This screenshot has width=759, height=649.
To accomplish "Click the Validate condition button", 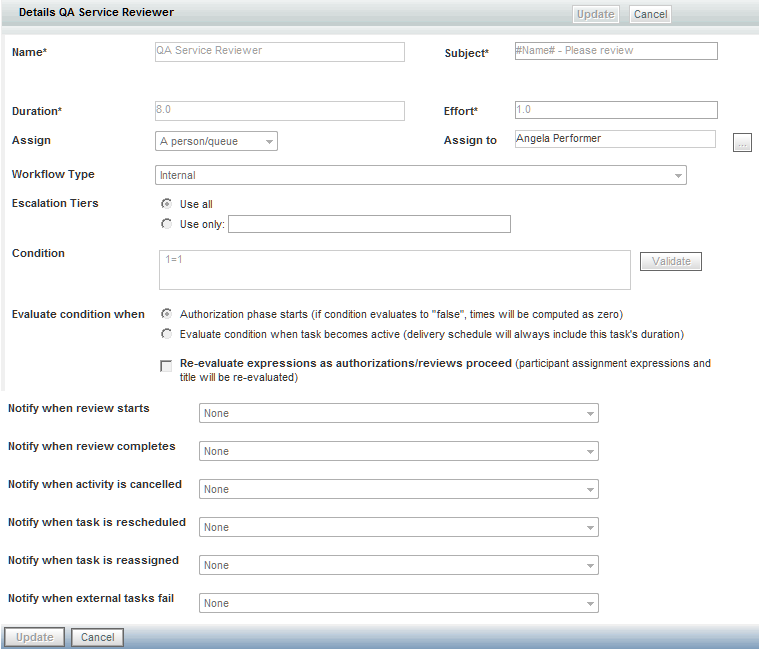I will (x=671, y=261).
